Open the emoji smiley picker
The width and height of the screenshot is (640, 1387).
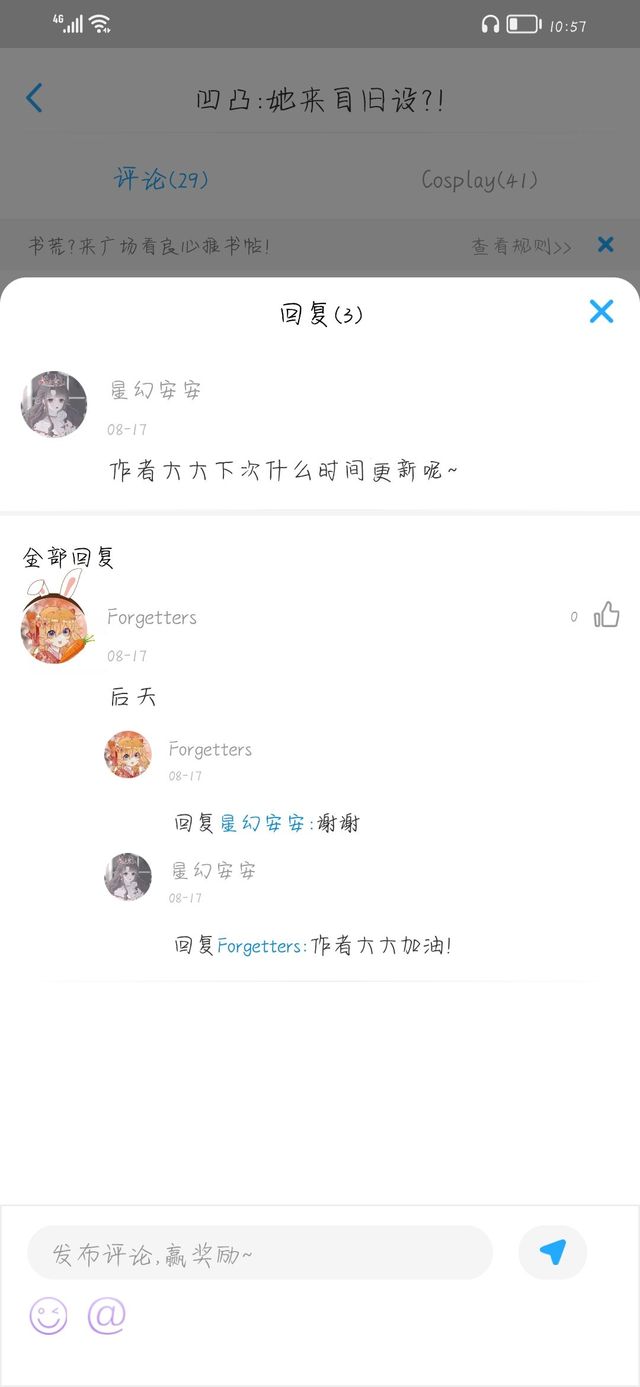[48, 1316]
